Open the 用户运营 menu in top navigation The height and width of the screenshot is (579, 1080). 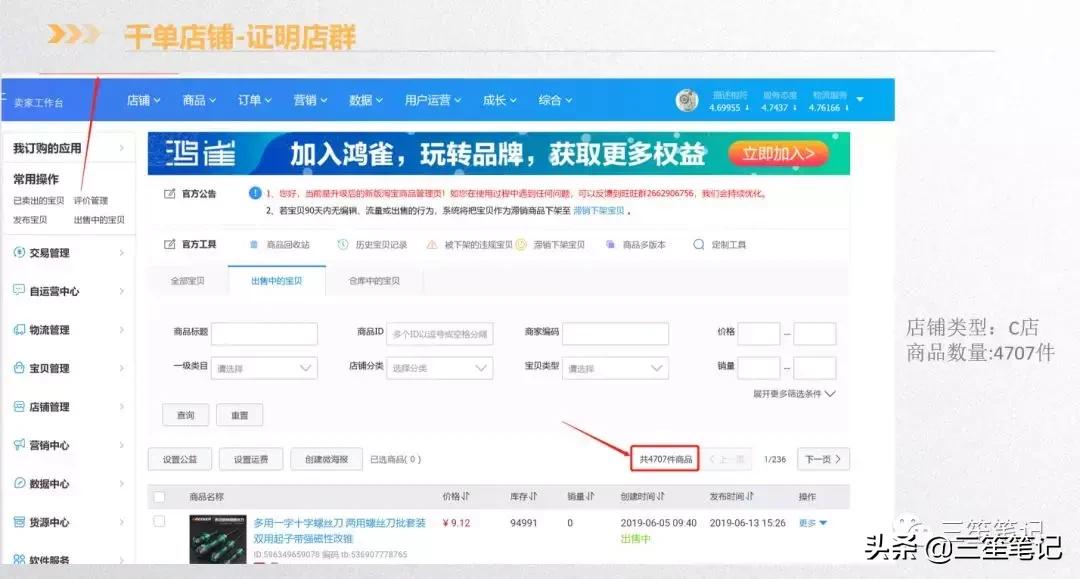[431, 99]
